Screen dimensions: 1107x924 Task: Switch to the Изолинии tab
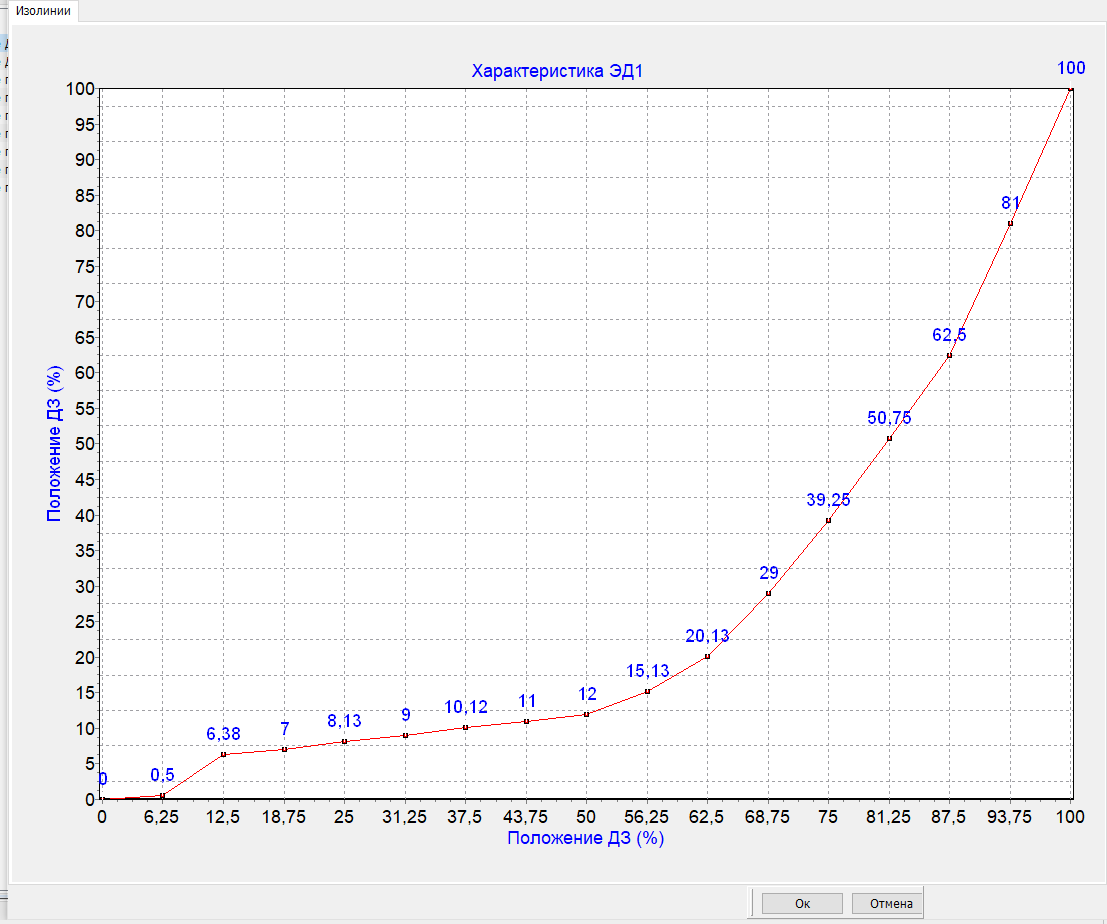point(40,11)
